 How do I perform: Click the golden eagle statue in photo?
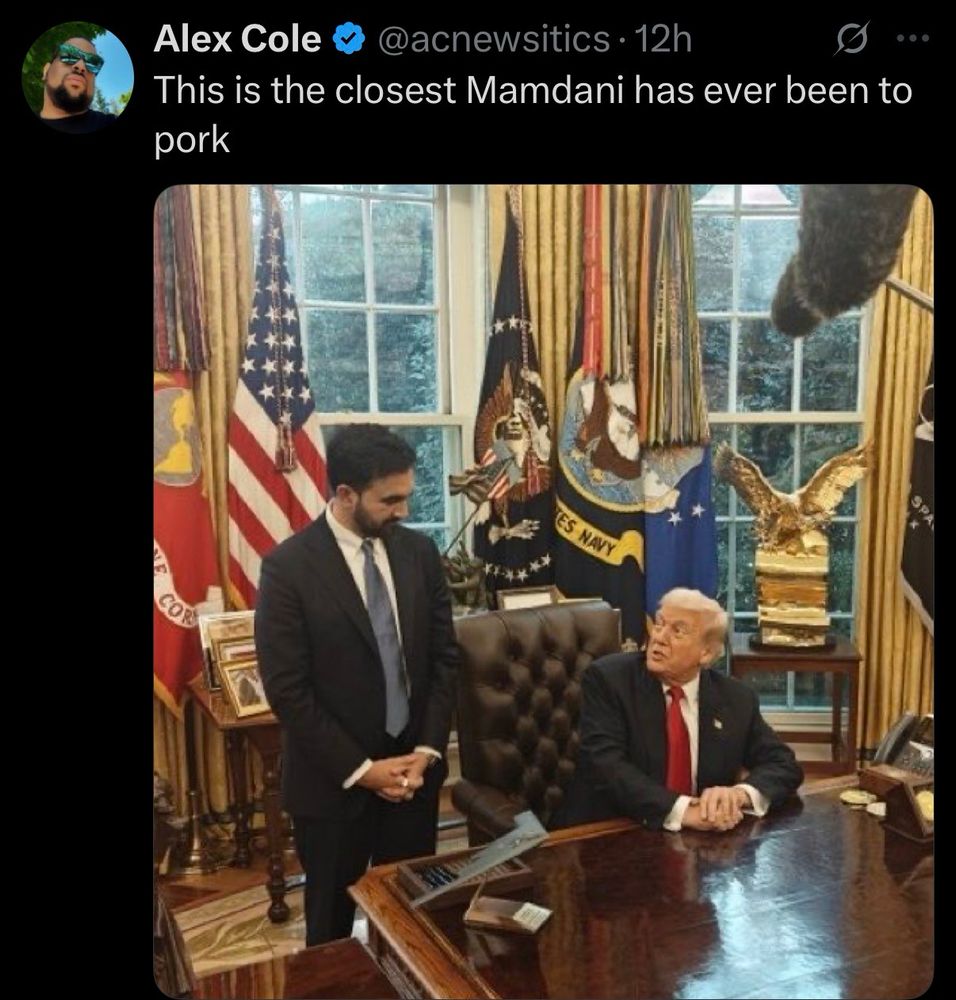pos(791,542)
